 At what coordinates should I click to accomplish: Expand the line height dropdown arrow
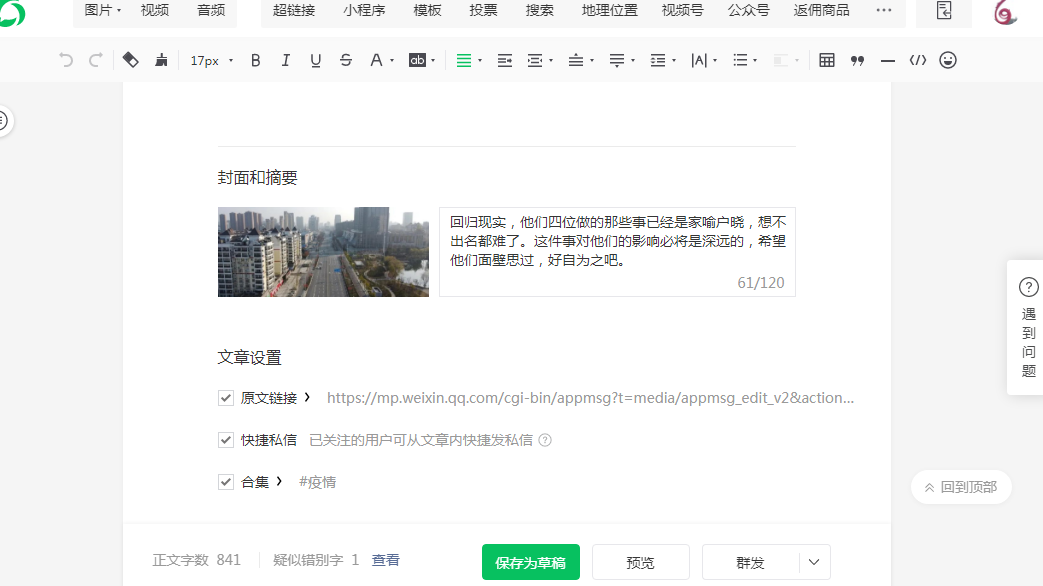click(x=674, y=61)
